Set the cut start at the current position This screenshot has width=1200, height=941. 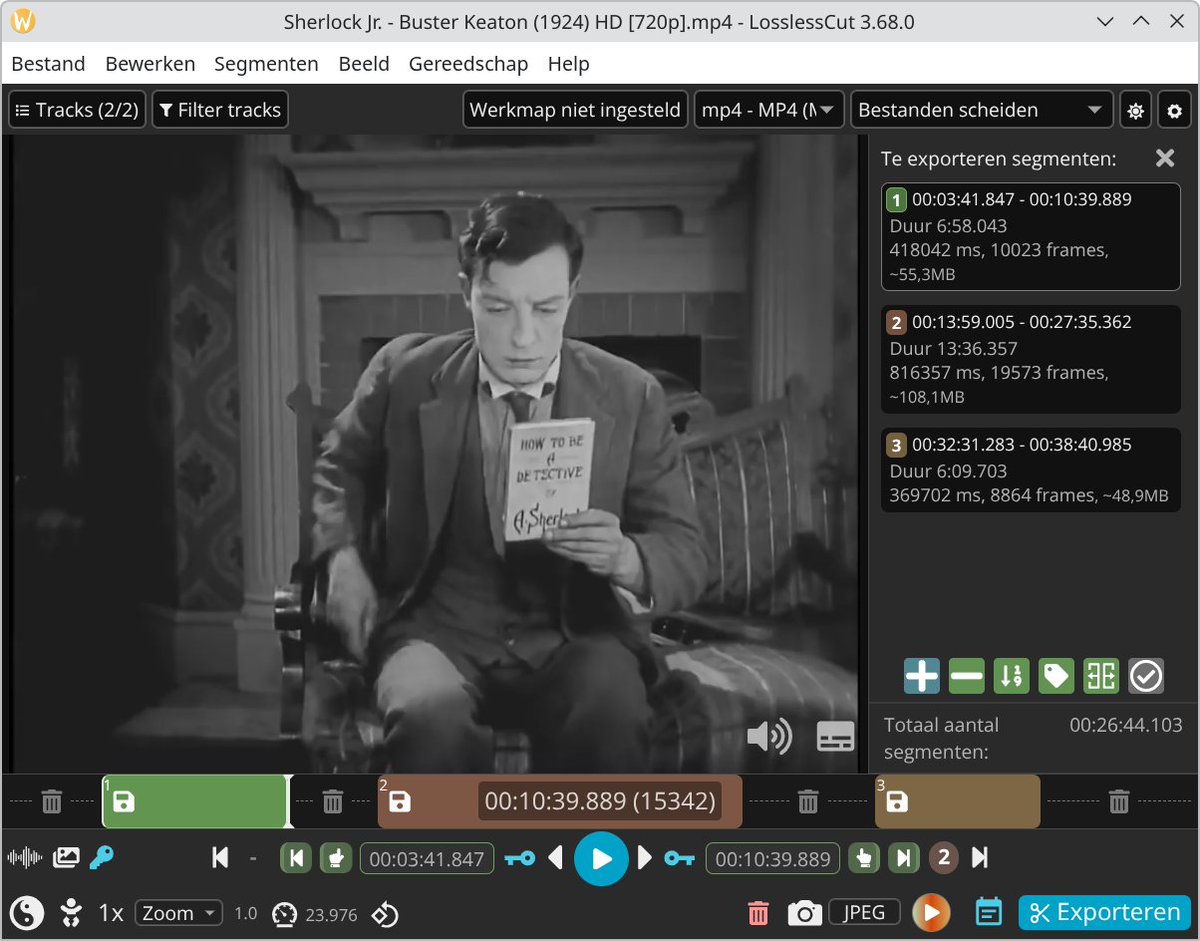[x=336, y=858]
